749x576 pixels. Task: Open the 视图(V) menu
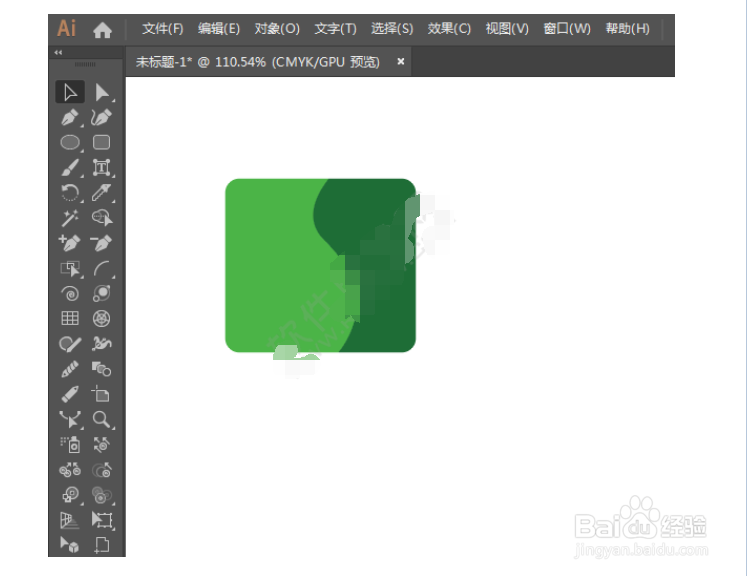coord(507,29)
